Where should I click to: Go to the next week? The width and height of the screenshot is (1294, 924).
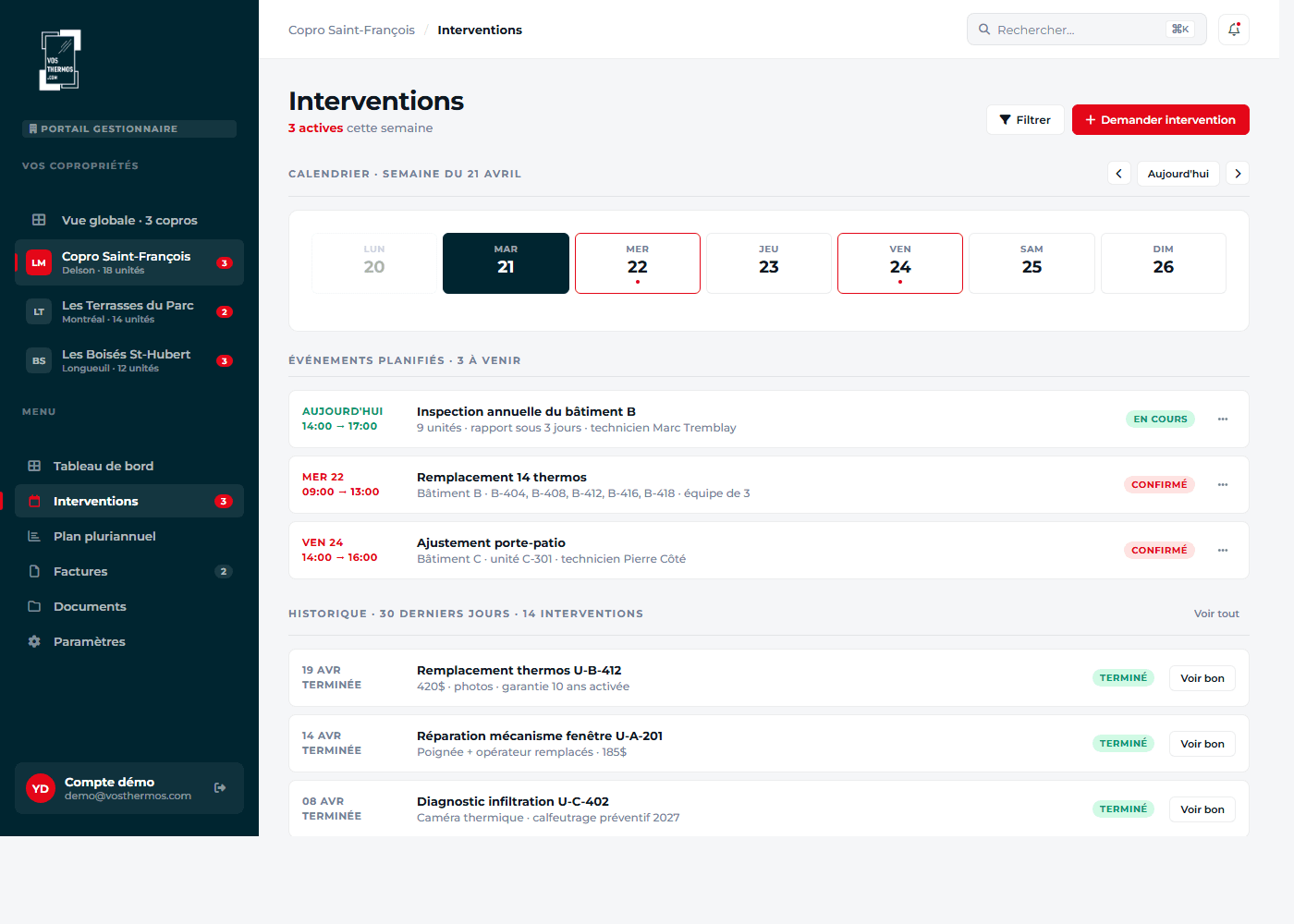pos(1238,173)
